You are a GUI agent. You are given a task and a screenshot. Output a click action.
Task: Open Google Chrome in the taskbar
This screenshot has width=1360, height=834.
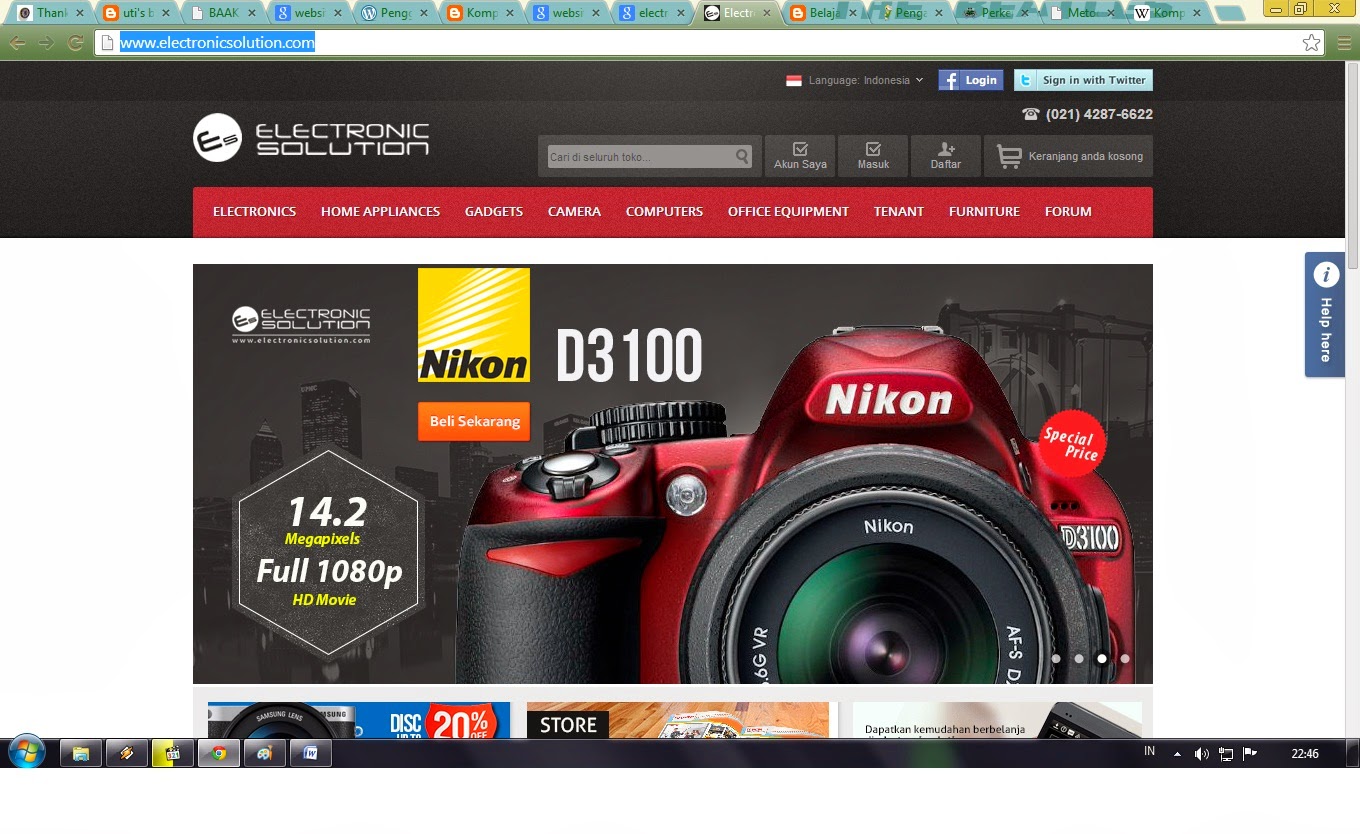(219, 753)
